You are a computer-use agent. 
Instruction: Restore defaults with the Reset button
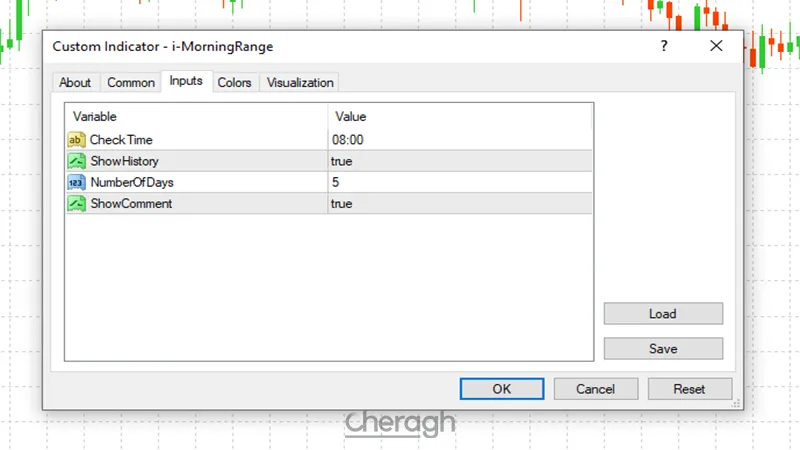pos(689,389)
